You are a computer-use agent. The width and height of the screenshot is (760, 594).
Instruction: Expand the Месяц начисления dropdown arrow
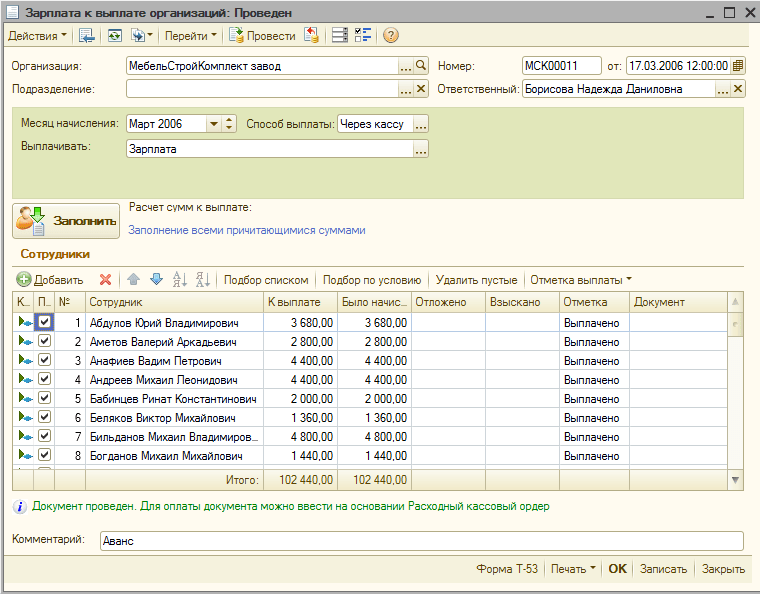point(213,124)
